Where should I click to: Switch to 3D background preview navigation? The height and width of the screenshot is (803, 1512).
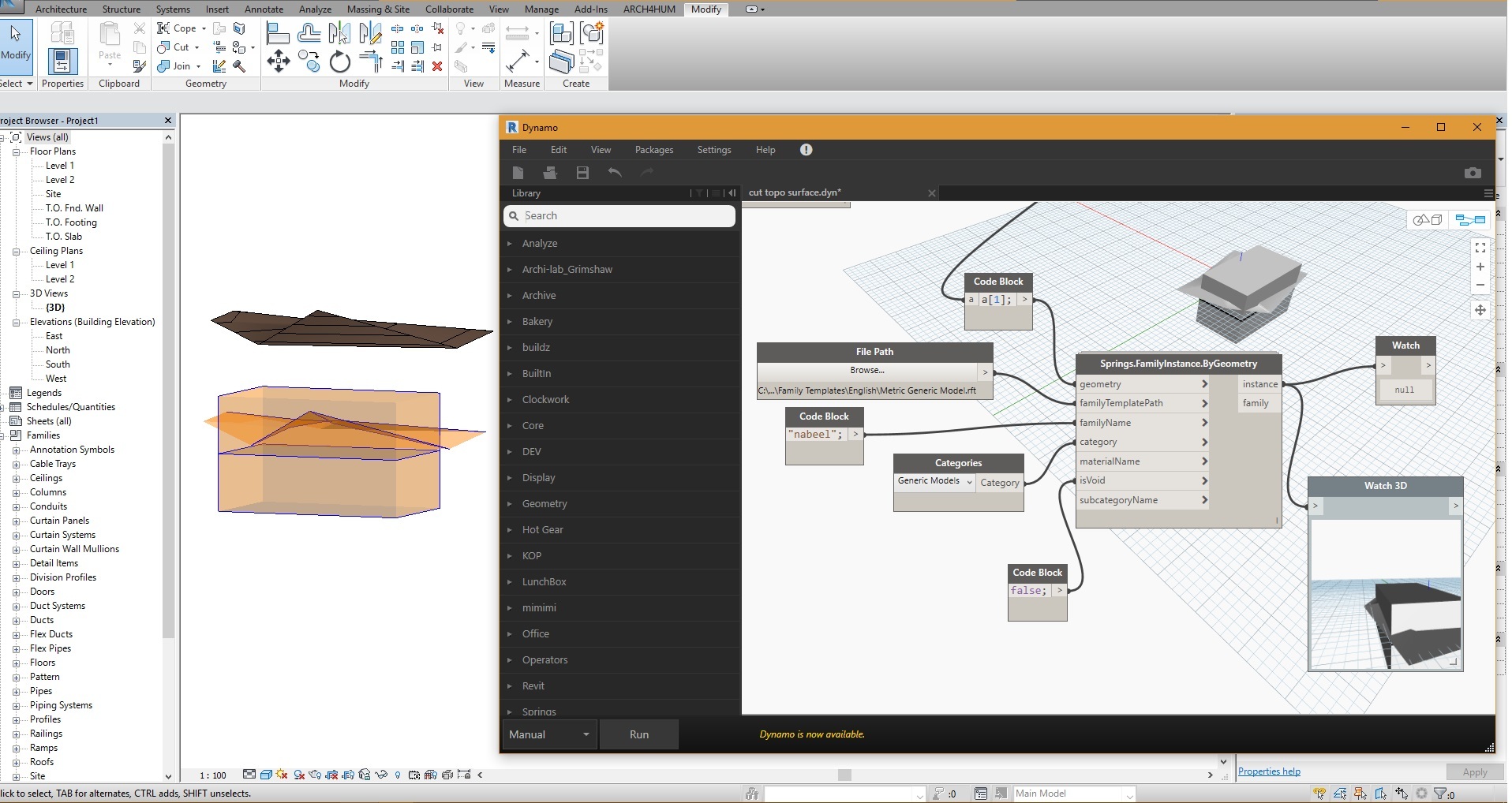click(1428, 220)
